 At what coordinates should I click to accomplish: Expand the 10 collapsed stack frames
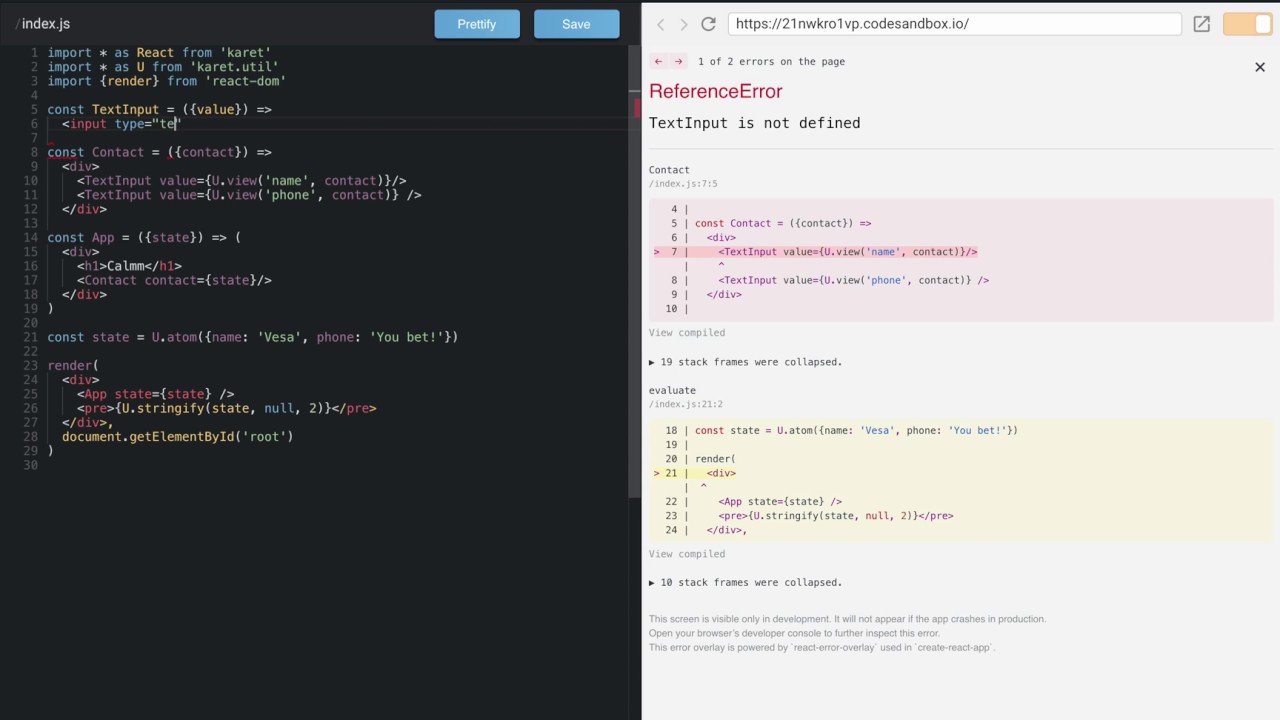(x=746, y=582)
